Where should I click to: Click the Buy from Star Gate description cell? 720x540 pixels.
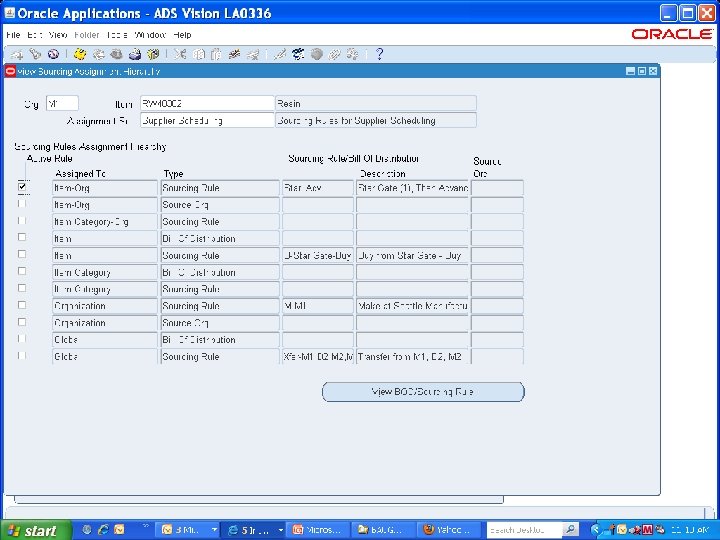pos(412,255)
